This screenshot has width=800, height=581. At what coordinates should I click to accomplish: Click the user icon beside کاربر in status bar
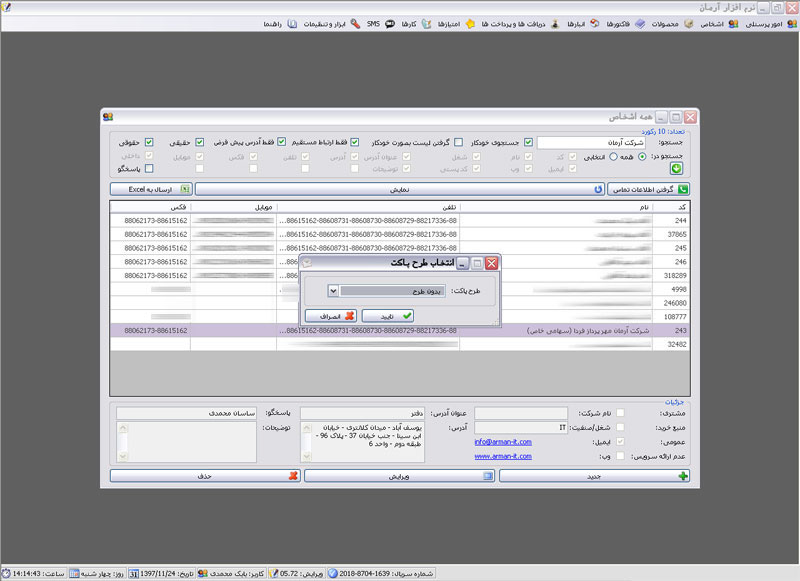pos(203,573)
